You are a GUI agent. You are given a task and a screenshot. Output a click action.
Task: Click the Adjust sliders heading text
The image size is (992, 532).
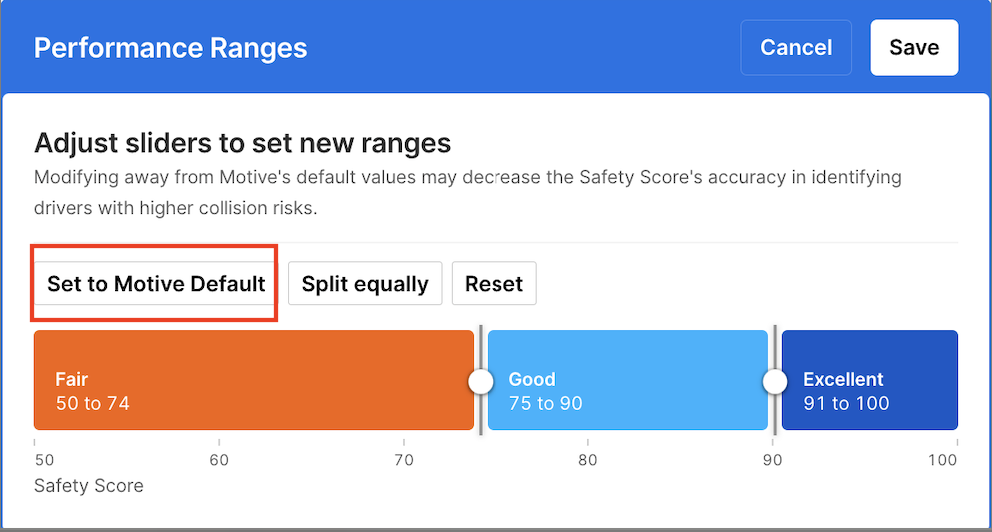(242, 143)
